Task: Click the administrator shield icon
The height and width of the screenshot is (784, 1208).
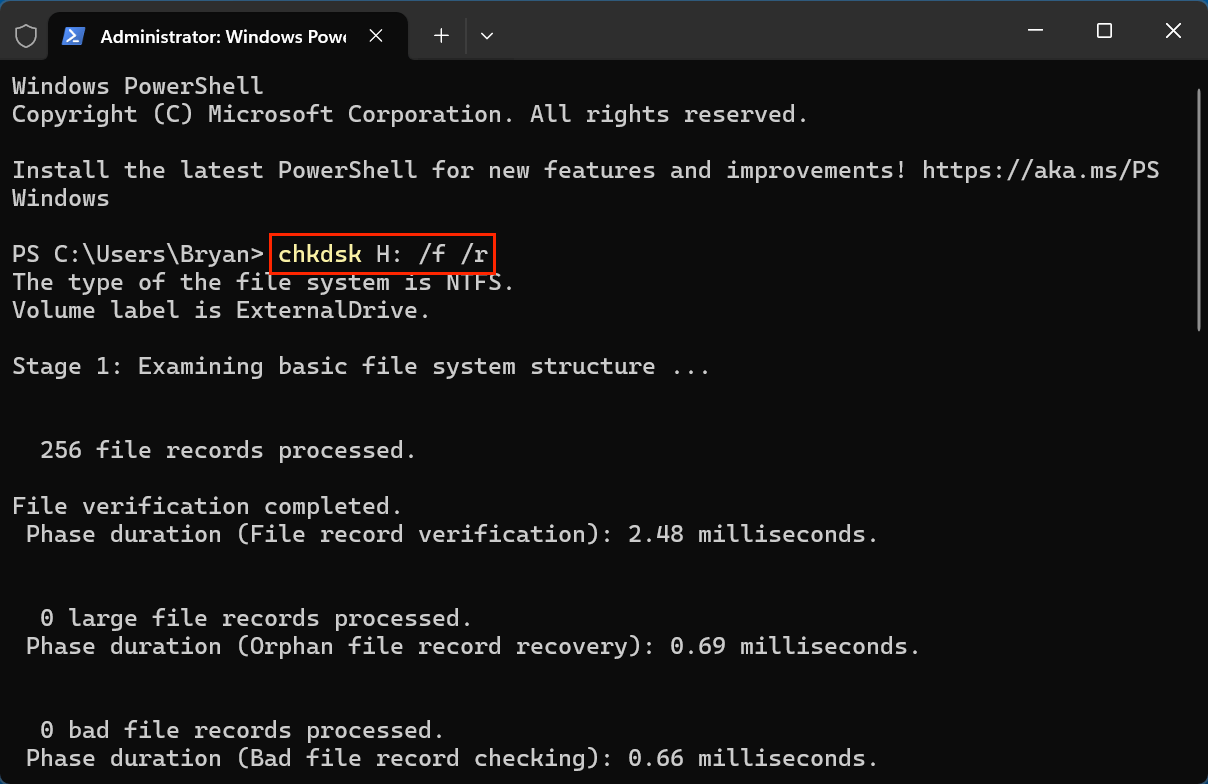Action: [25, 35]
